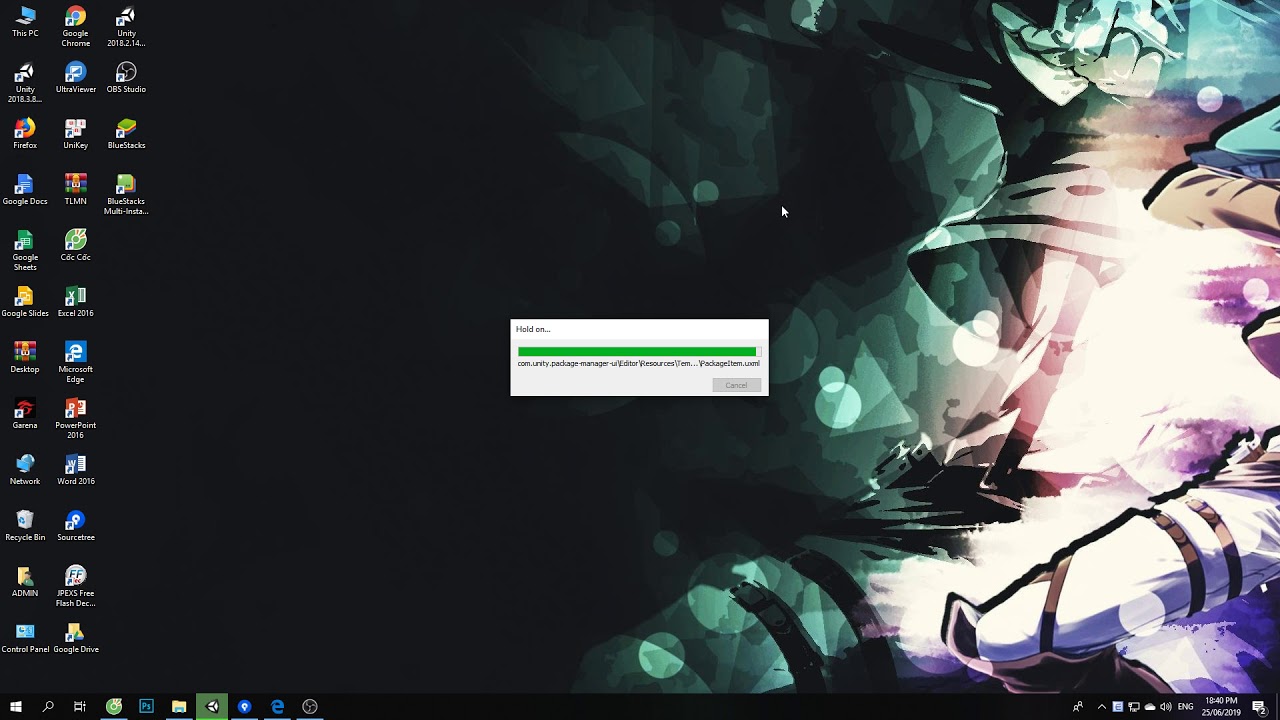The width and height of the screenshot is (1280, 720).
Task: Select the Google Sheets desktop icon
Action: click(25, 251)
